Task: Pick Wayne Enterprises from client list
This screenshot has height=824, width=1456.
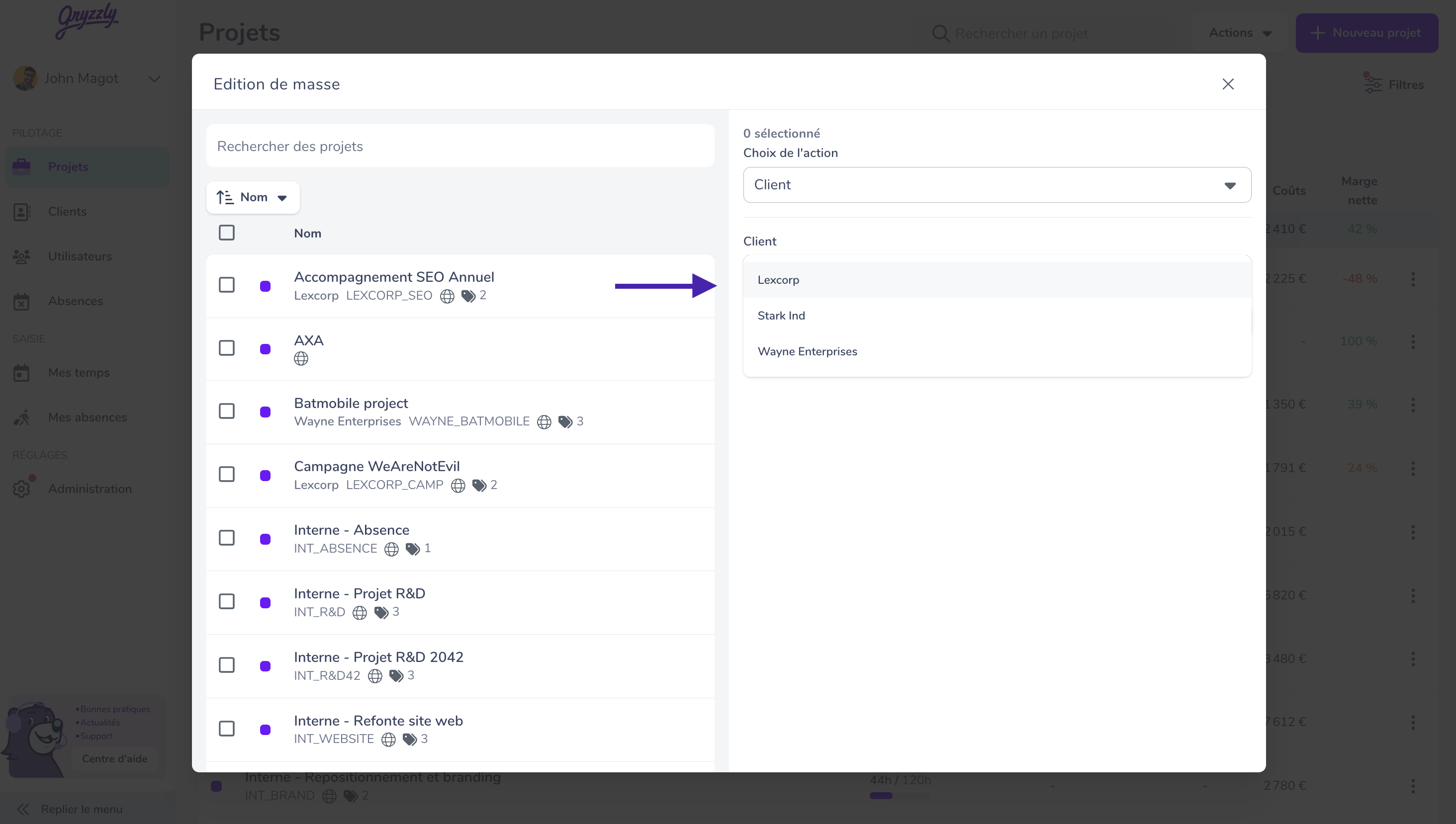Action: click(x=997, y=351)
